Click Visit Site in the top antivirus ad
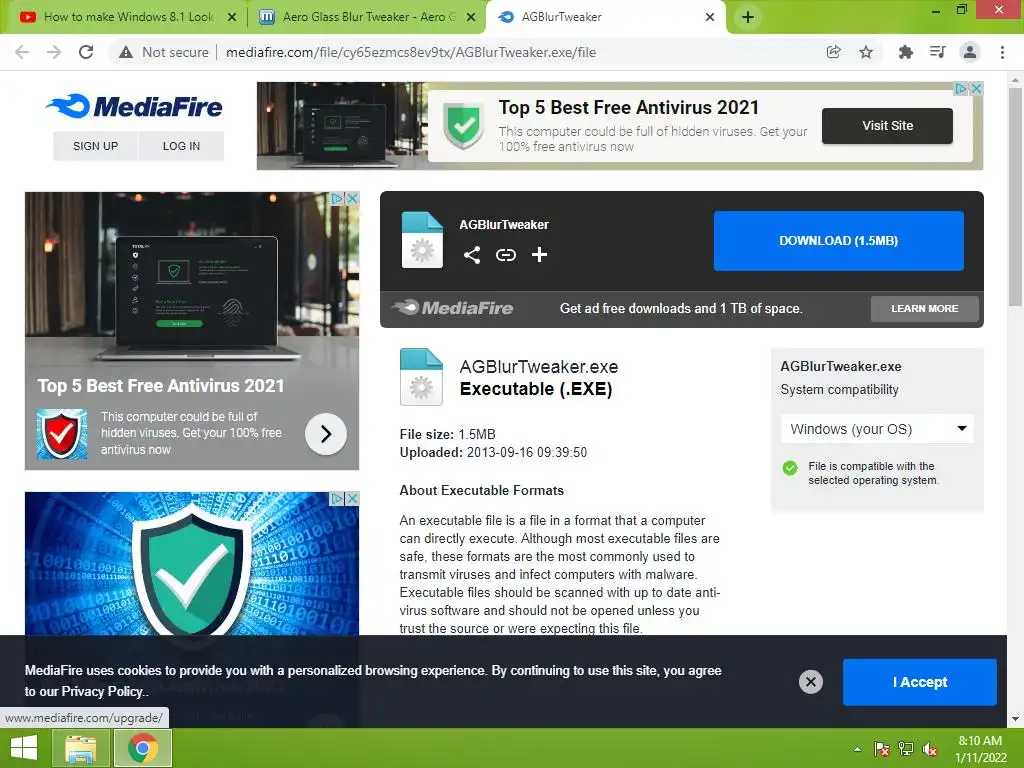Screen dimensions: 1024x768 tap(887, 125)
